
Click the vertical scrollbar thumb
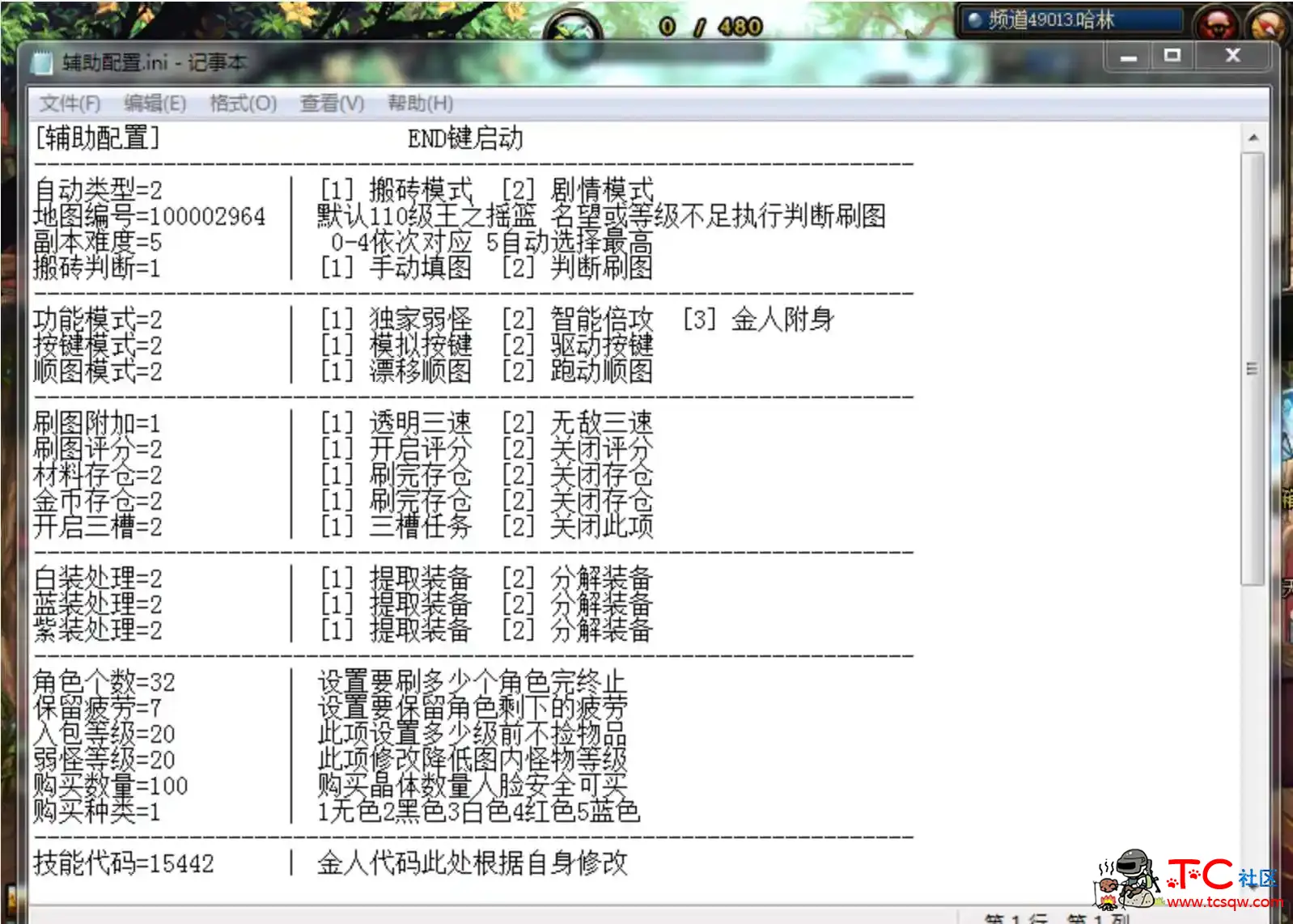point(1253,368)
